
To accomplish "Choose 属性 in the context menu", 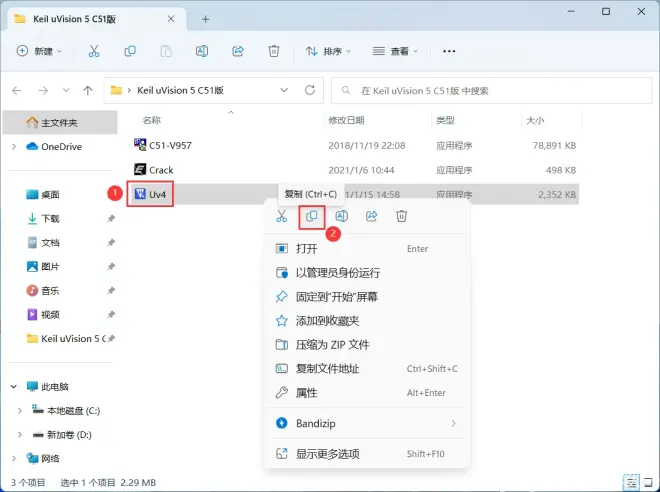I will point(366,393).
